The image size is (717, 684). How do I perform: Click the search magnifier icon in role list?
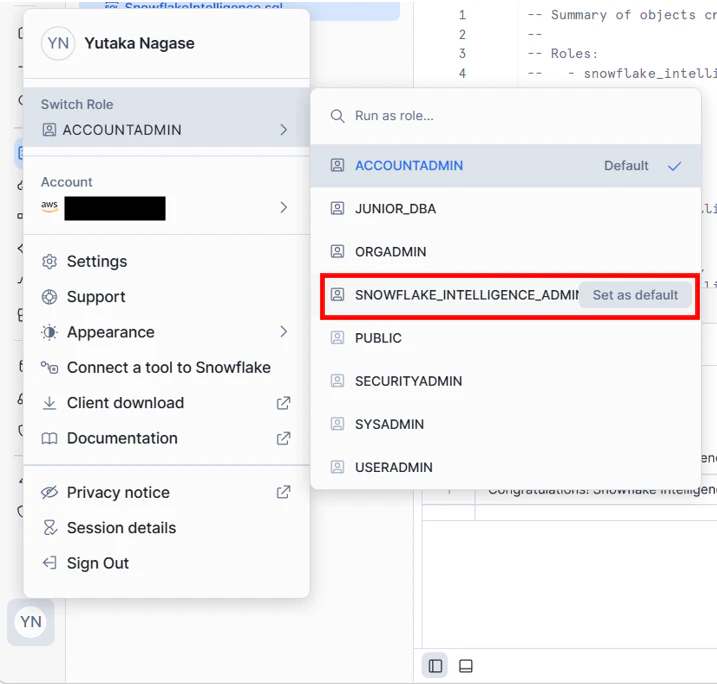[x=337, y=116]
